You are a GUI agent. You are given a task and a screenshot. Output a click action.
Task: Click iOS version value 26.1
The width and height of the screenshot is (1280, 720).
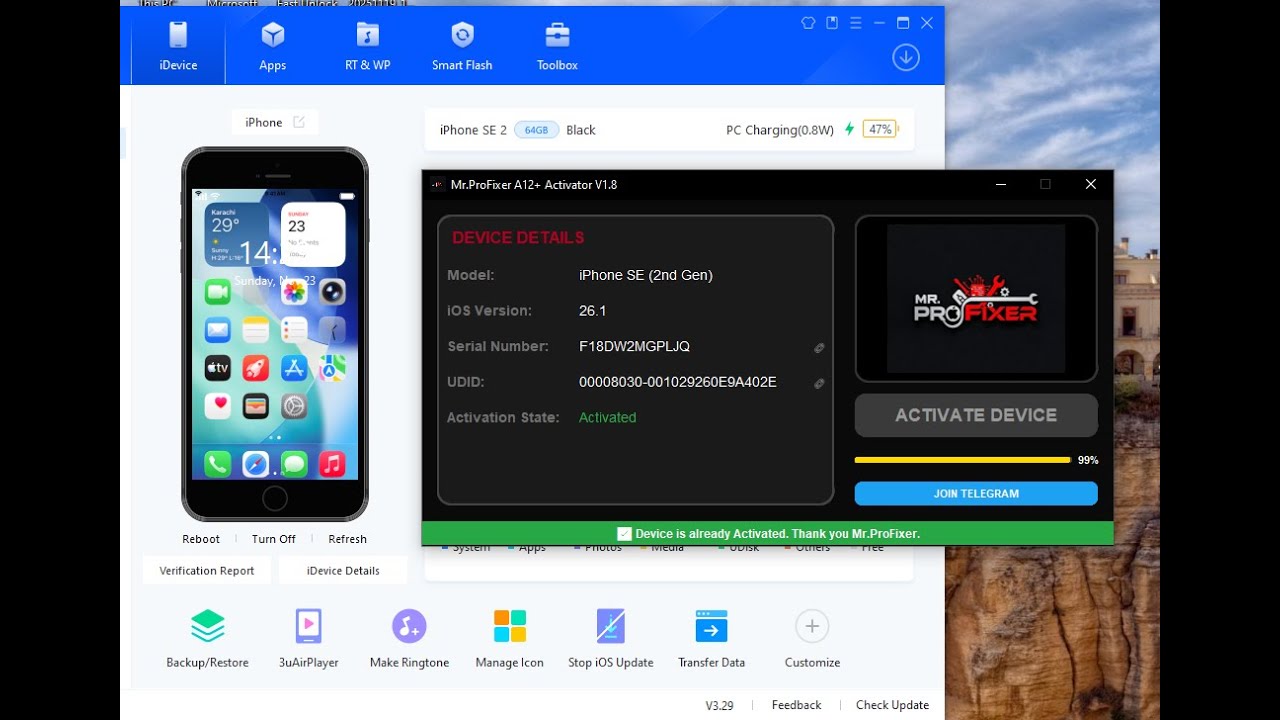tap(593, 310)
